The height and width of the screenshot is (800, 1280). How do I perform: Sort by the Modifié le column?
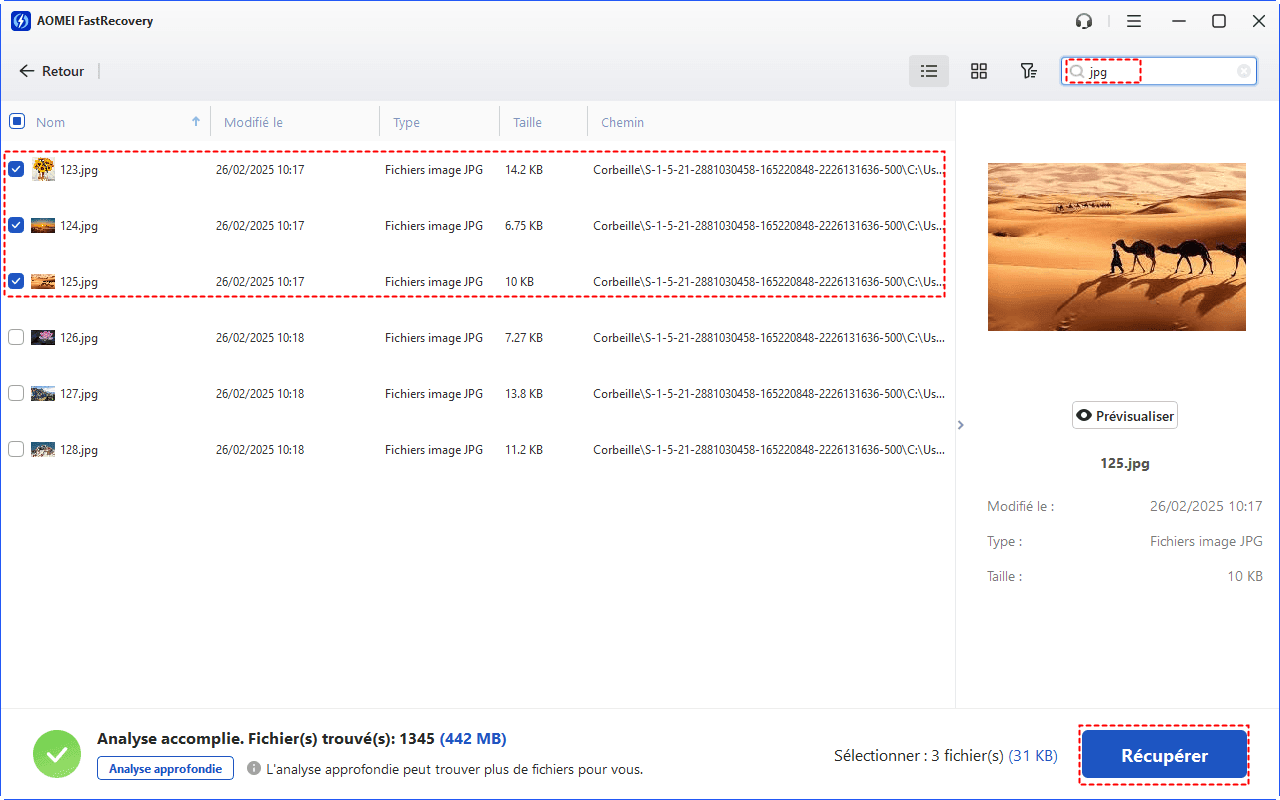253,122
